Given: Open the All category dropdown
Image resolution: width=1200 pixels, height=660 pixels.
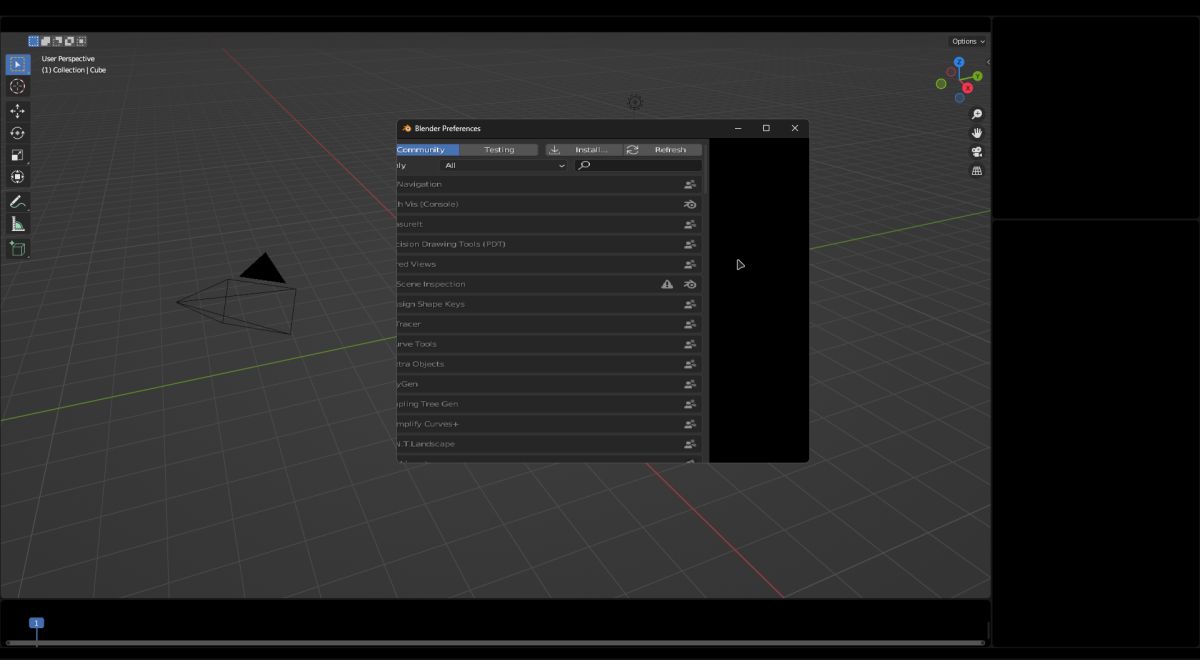Looking at the screenshot, I should point(504,165).
